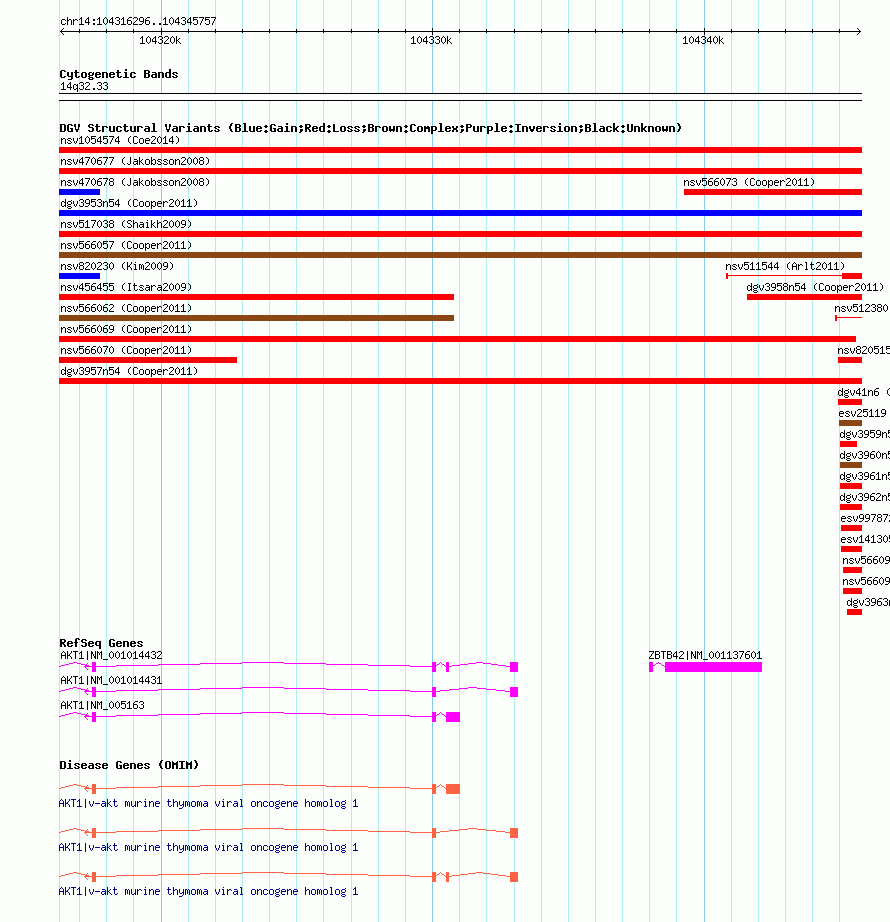Select the dgv3958n54 (Cooper2011) variant bar
The height and width of the screenshot is (922, 890).
[804, 297]
